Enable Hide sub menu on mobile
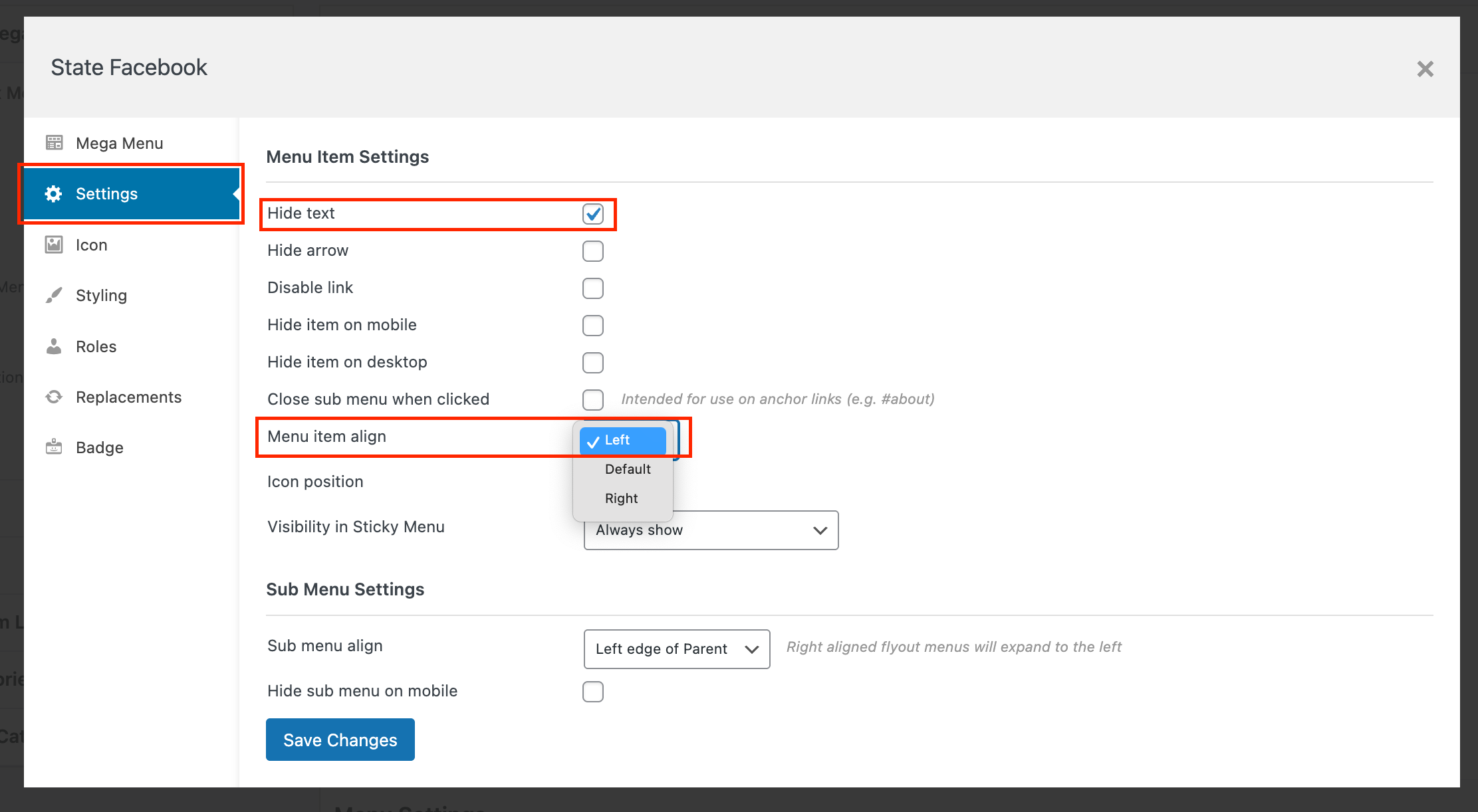This screenshot has height=812, width=1478. pyautogui.click(x=592, y=692)
